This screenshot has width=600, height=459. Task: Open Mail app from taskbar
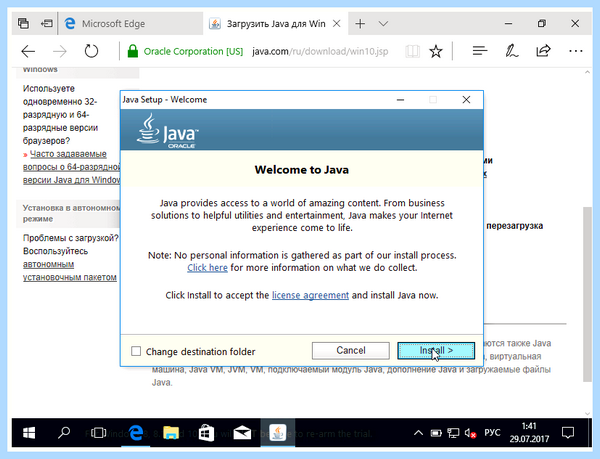[242, 433]
